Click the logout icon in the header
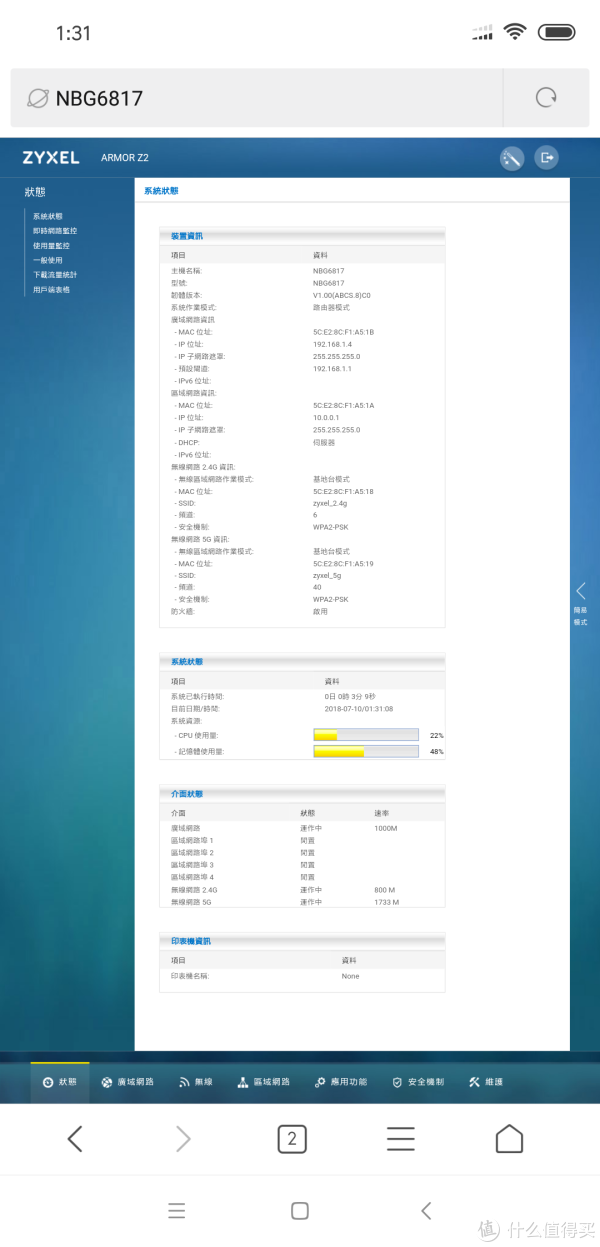 (546, 158)
